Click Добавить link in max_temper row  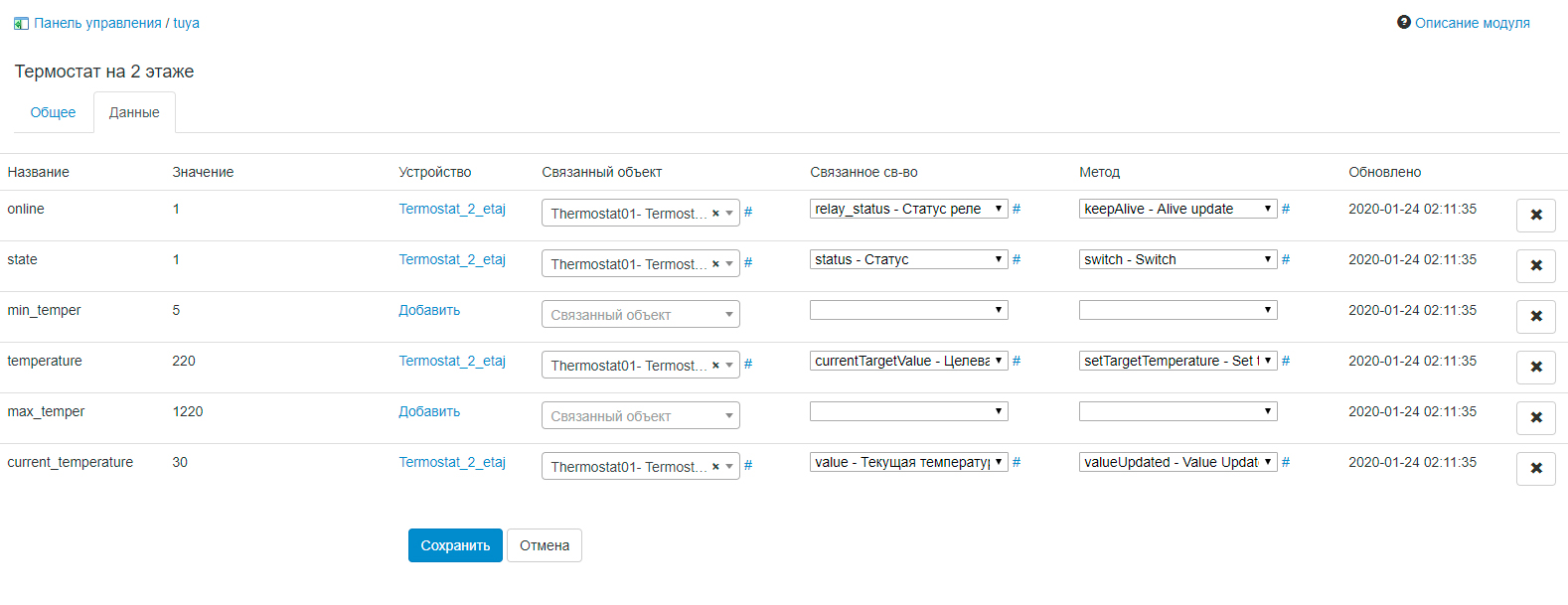pos(429,411)
